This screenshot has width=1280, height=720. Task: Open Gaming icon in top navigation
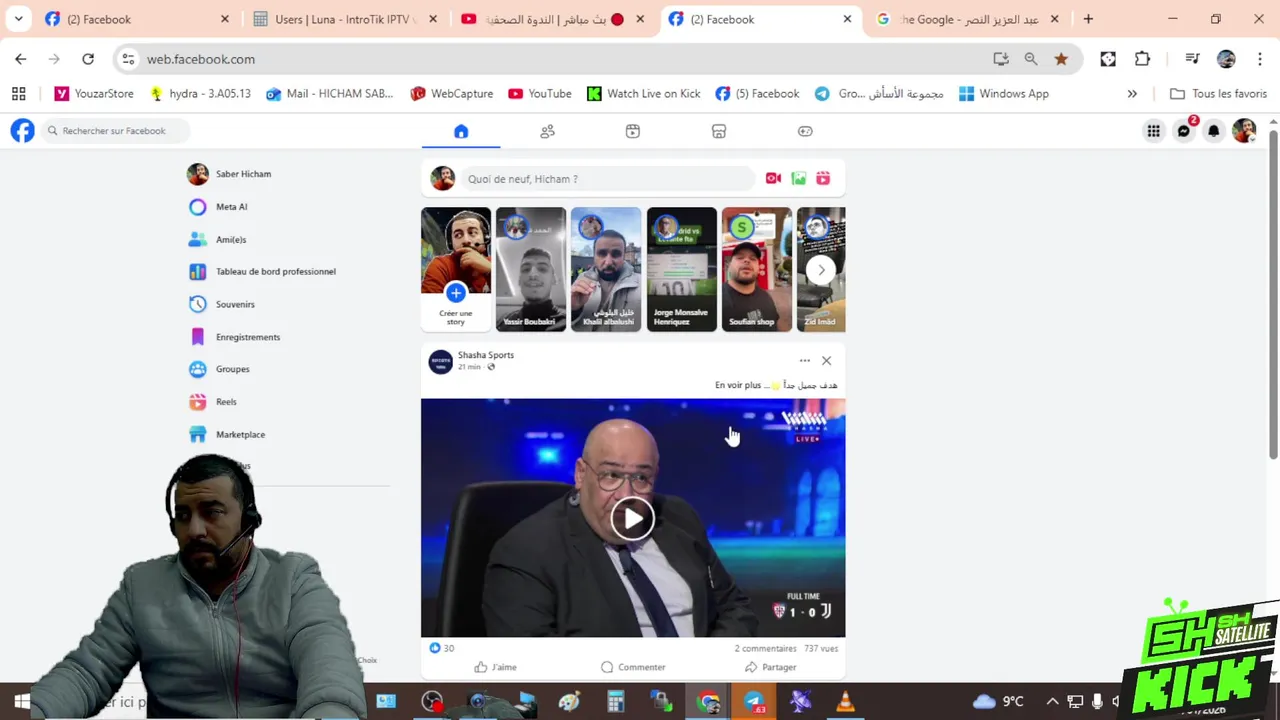(805, 131)
